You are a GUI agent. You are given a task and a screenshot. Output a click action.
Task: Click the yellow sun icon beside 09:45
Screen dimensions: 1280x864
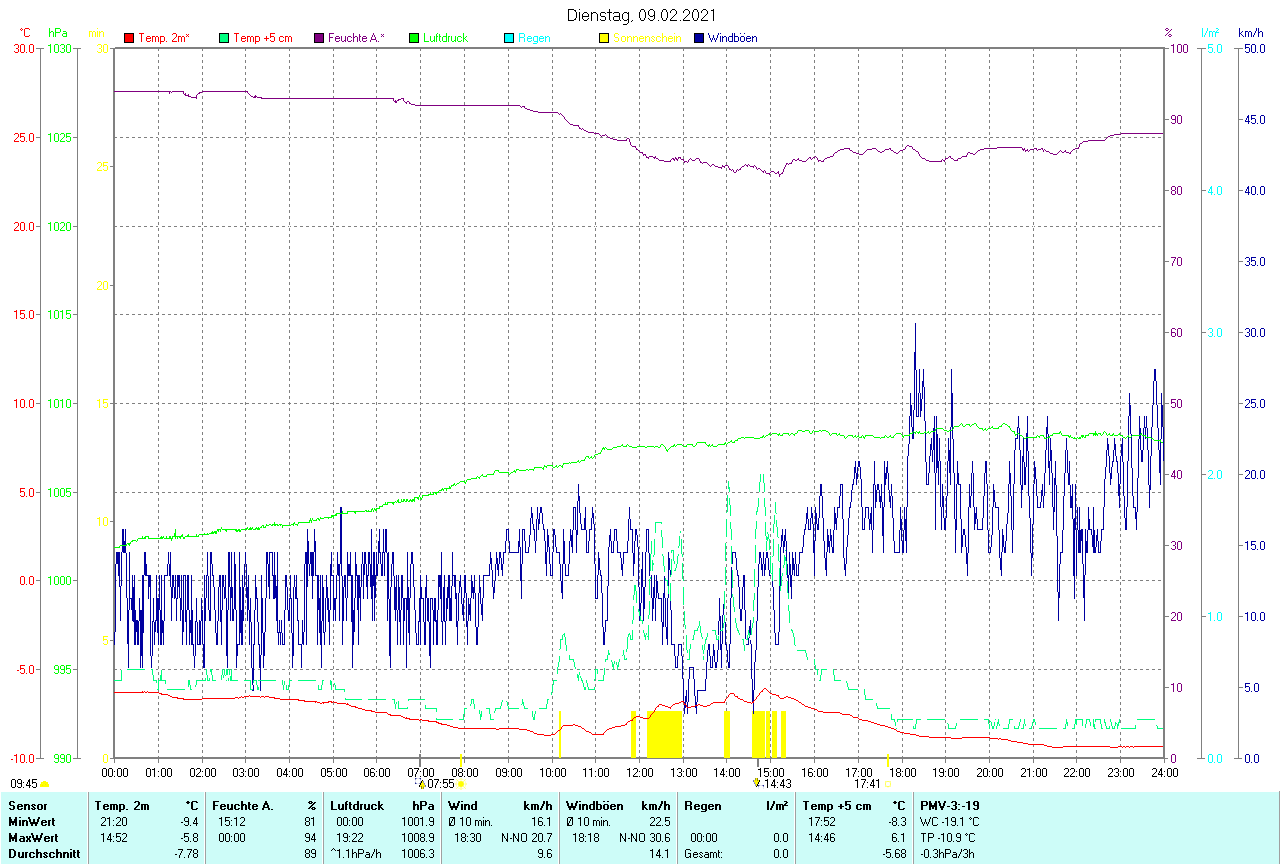pyautogui.click(x=44, y=784)
